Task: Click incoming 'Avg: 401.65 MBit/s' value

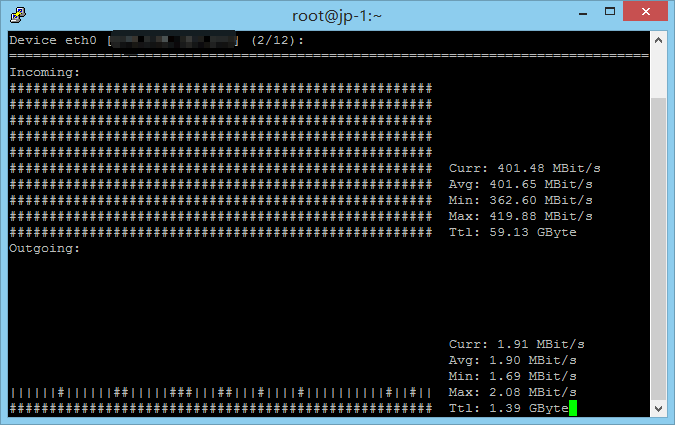Action: coord(520,184)
